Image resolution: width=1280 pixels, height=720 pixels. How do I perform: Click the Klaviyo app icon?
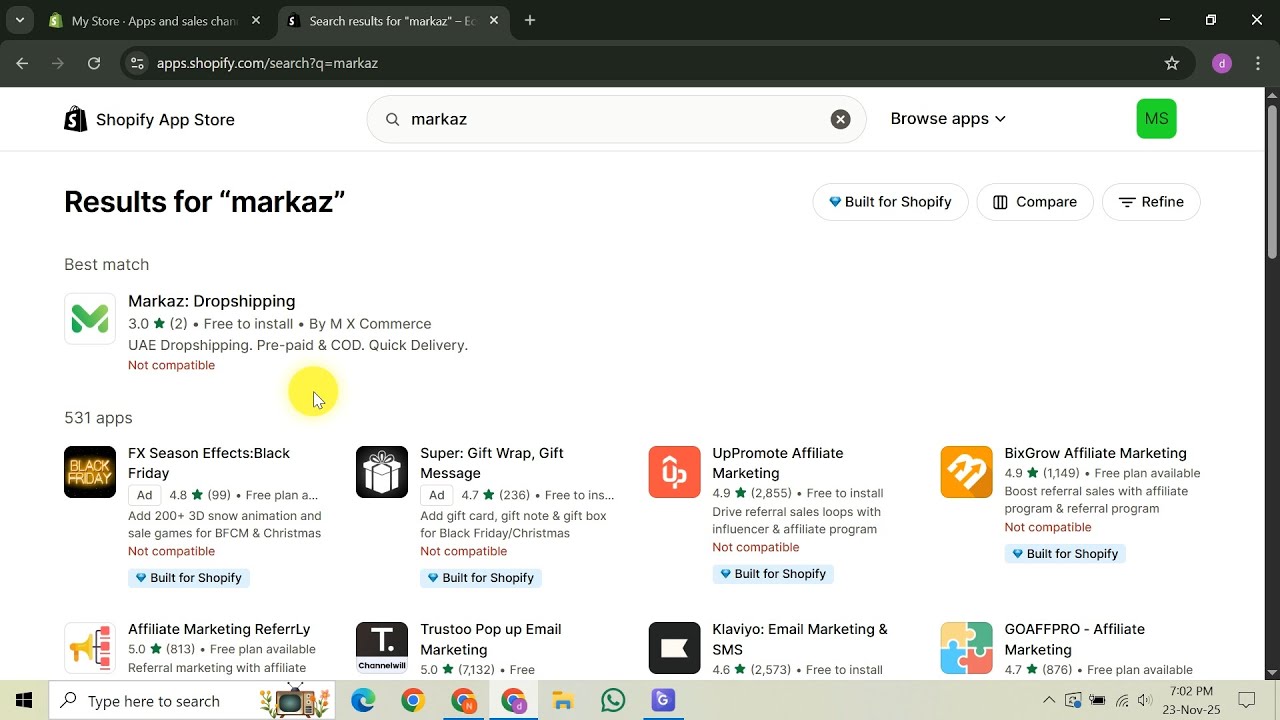point(674,648)
